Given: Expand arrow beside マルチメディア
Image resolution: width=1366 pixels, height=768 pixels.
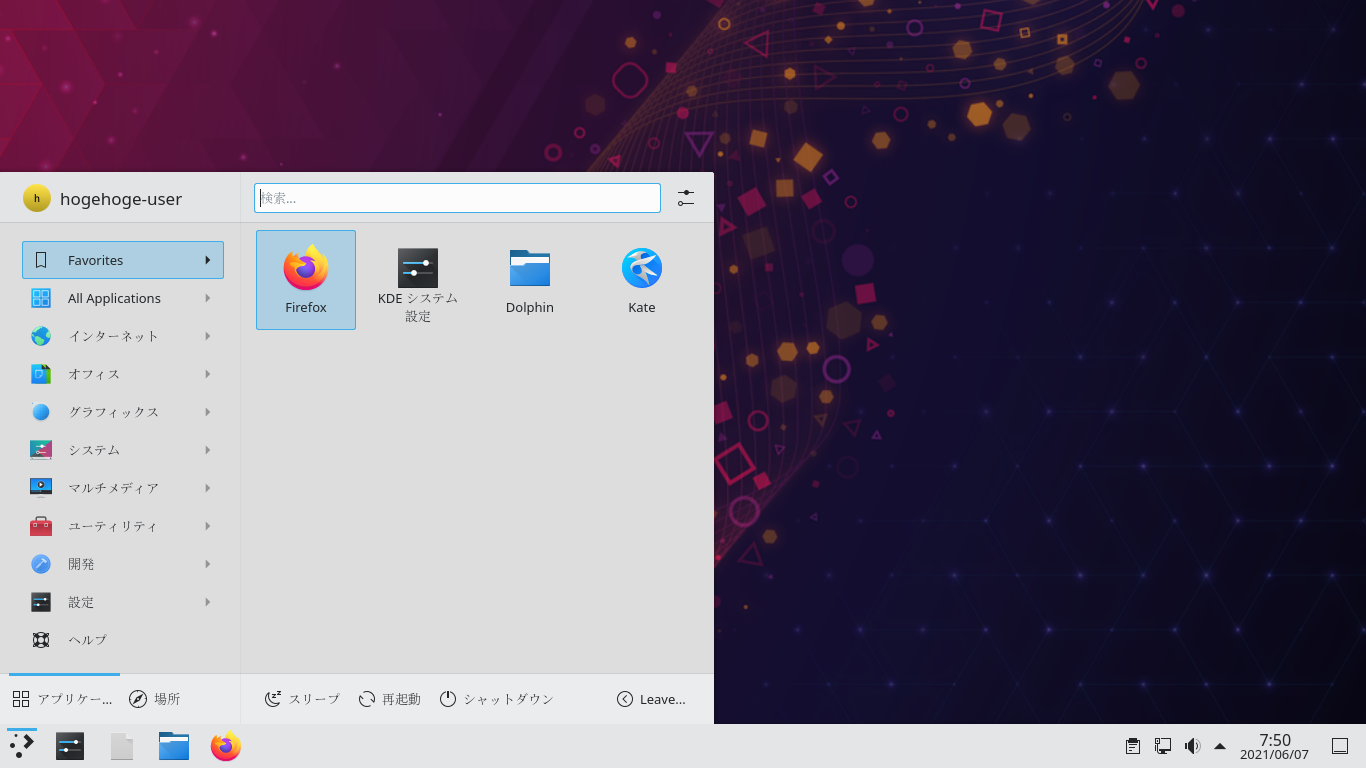Looking at the screenshot, I should [x=208, y=488].
